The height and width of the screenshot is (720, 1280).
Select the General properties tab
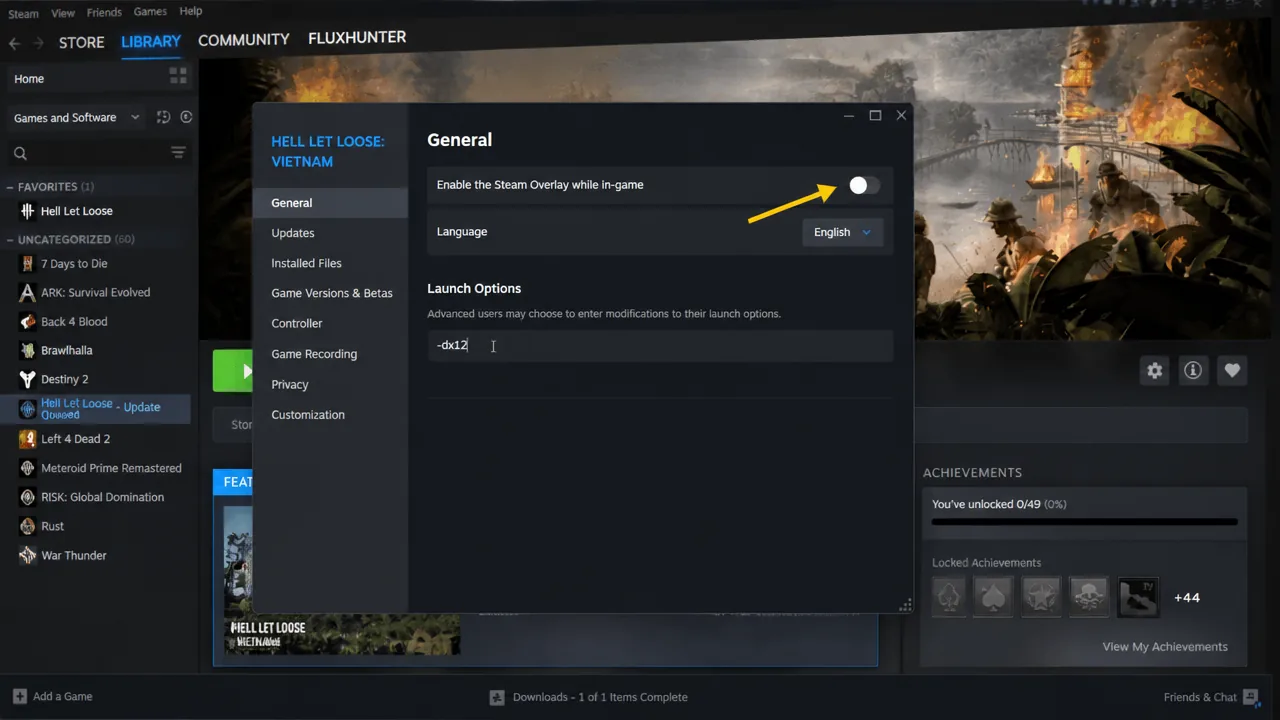click(330, 203)
